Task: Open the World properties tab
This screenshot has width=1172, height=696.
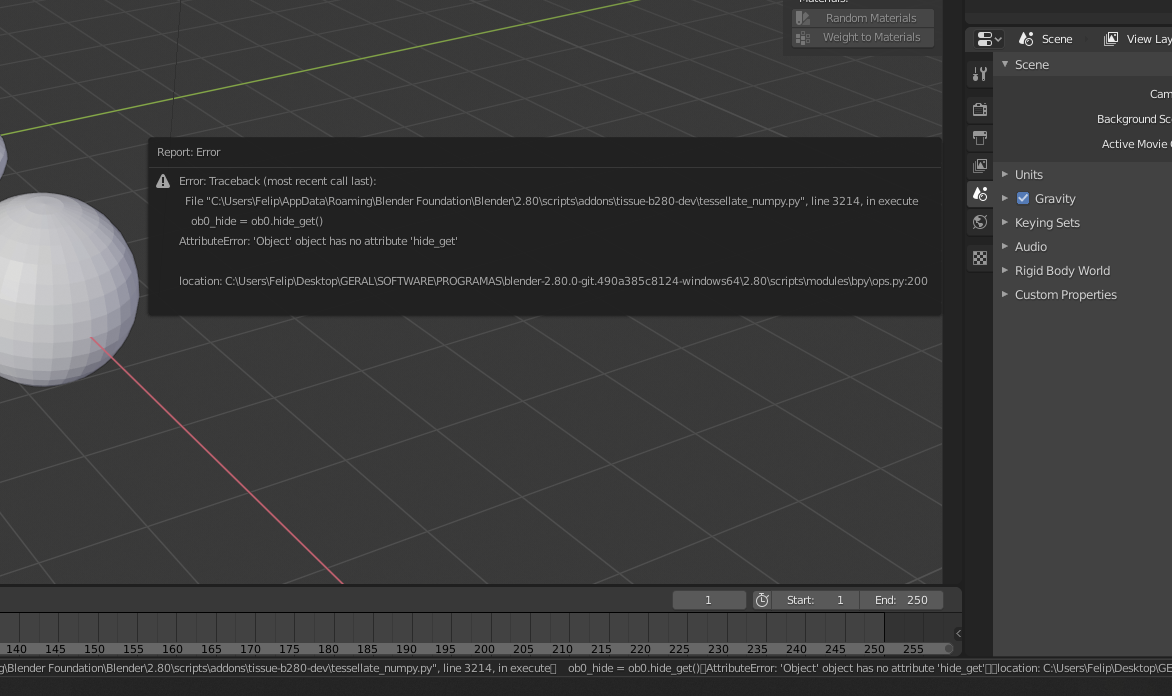Action: [x=980, y=222]
